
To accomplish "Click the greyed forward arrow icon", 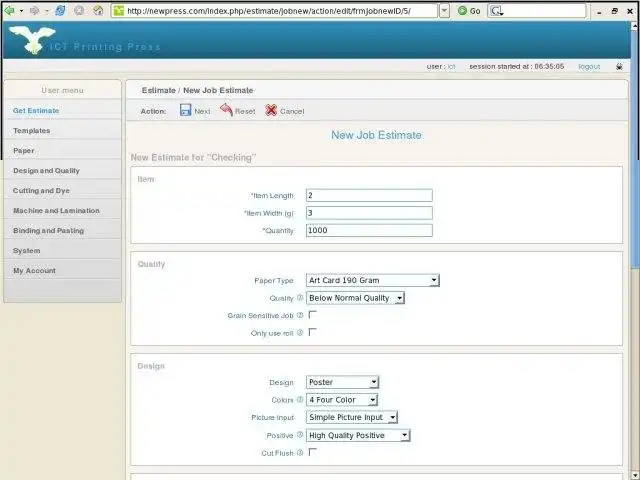I will point(35,11).
